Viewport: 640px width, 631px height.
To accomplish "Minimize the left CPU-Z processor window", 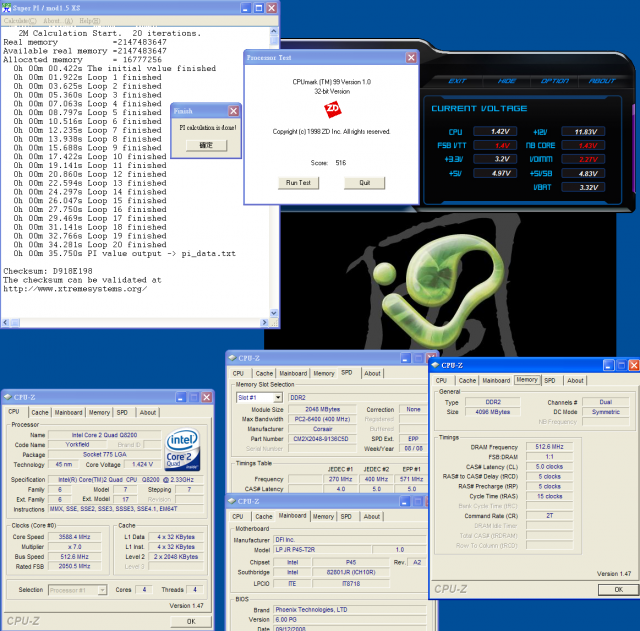I will pos(181,397).
